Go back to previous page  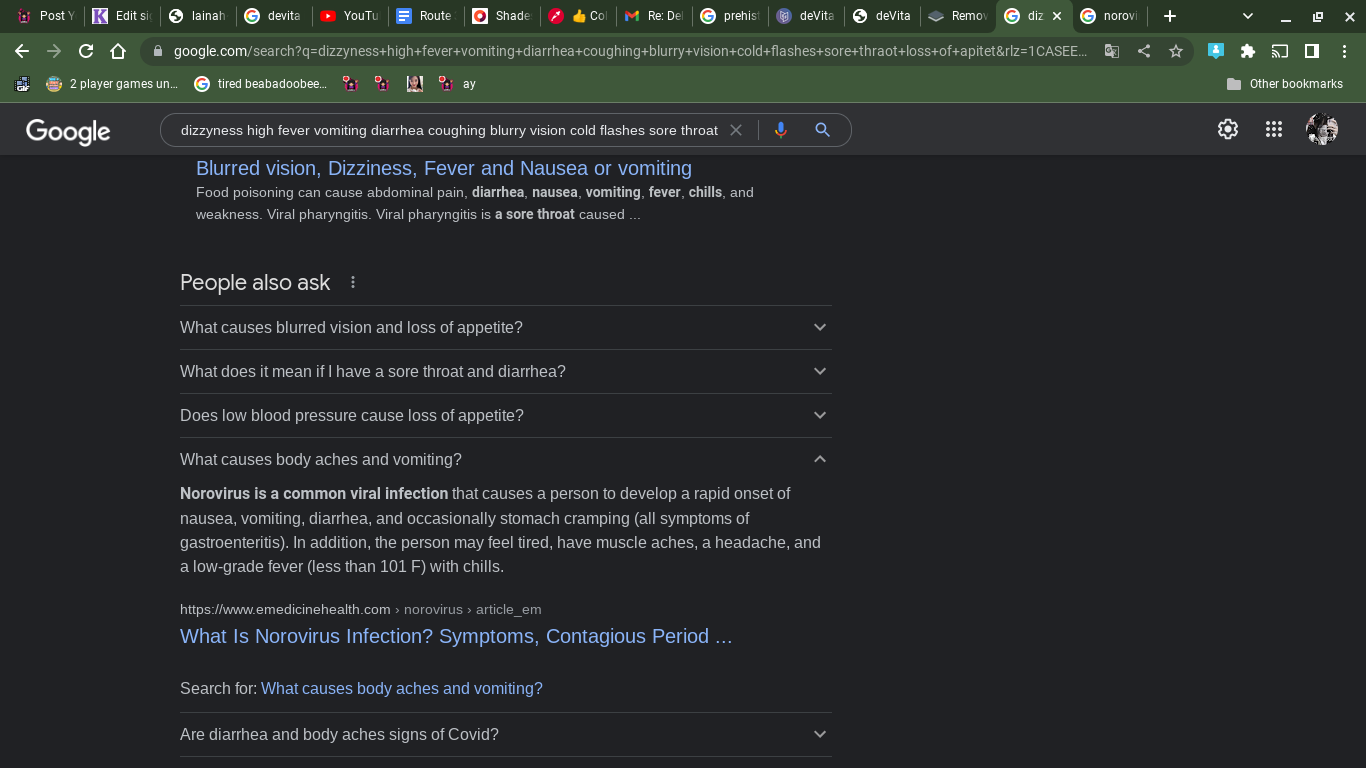[22, 51]
